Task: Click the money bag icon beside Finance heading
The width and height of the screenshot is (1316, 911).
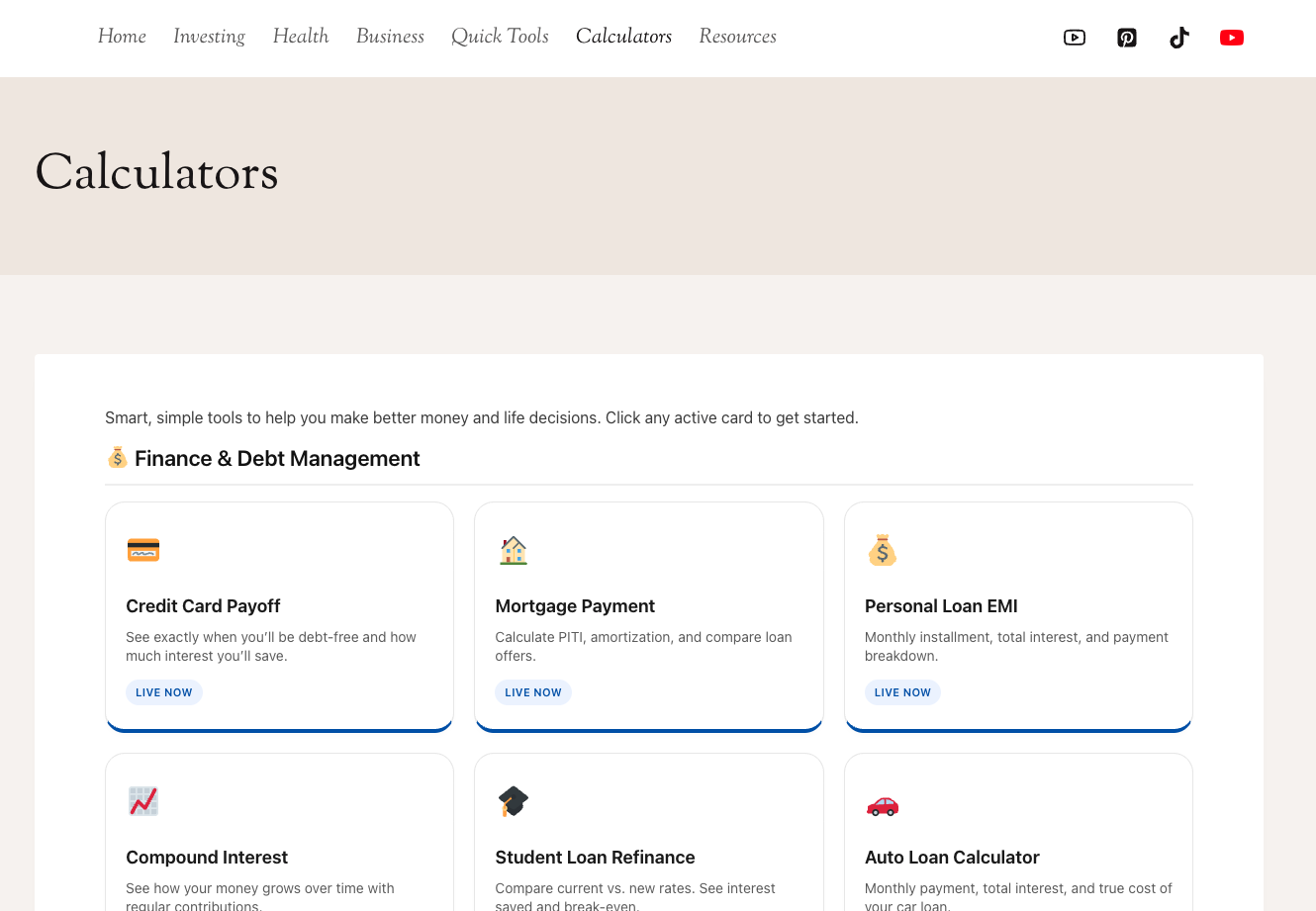Action: (118, 457)
